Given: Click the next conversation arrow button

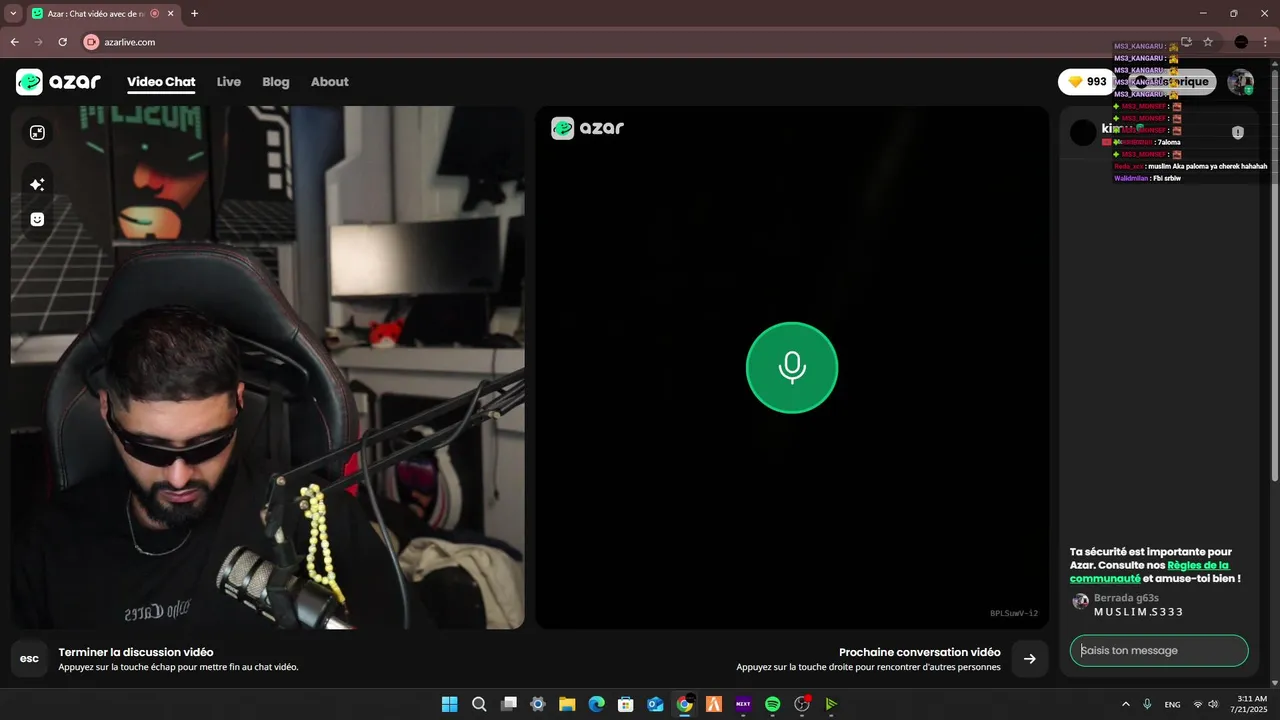Looking at the screenshot, I should 1030,658.
